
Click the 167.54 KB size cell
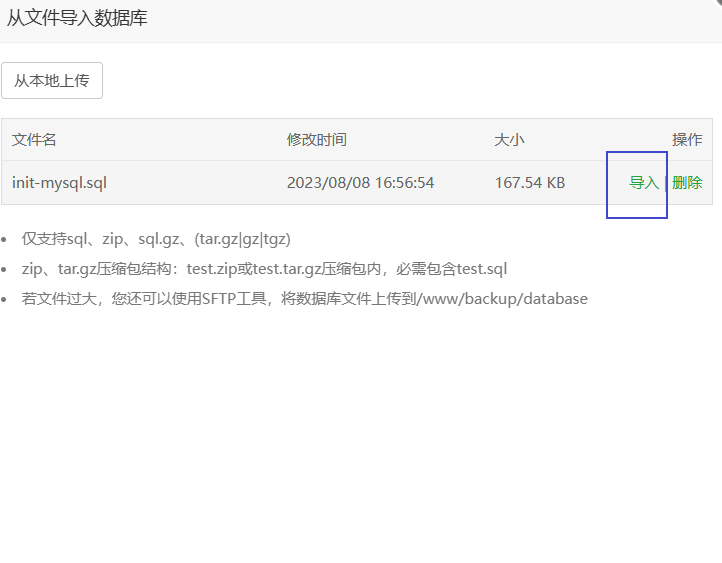[x=529, y=183]
